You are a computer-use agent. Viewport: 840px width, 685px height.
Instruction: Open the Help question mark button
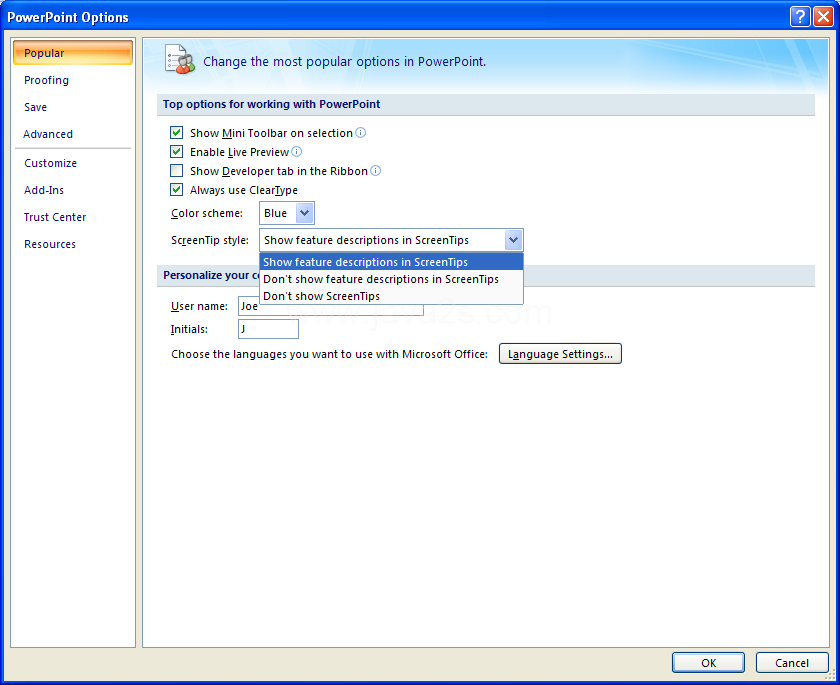pos(800,17)
